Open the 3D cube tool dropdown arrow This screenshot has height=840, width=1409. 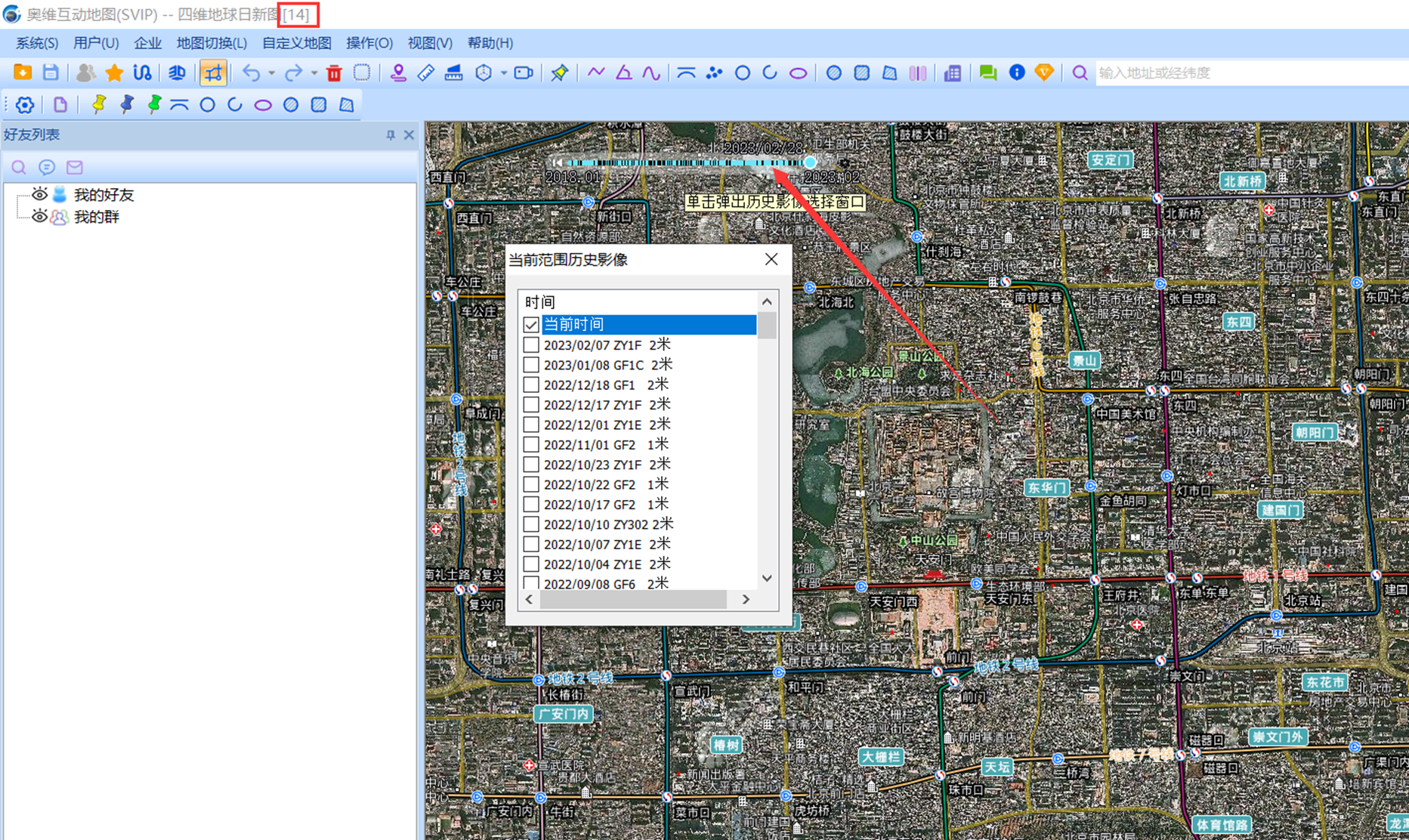coord(503,73)
